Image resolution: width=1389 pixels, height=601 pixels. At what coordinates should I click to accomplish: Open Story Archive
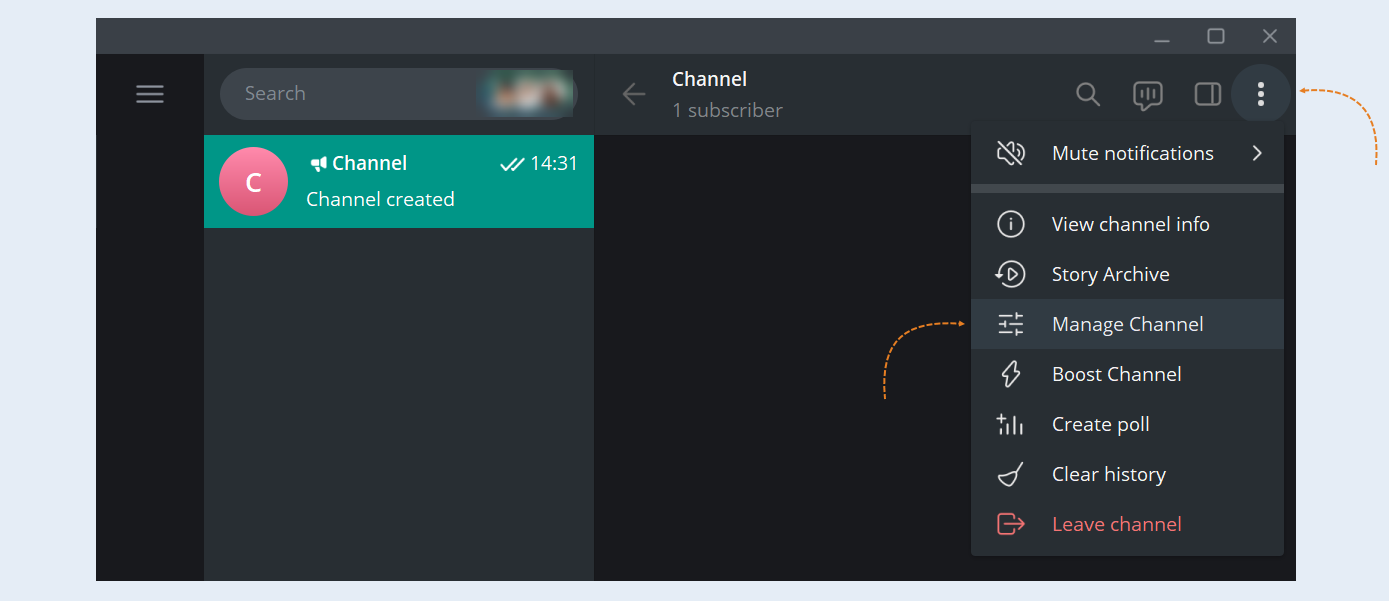point(1127,274)
